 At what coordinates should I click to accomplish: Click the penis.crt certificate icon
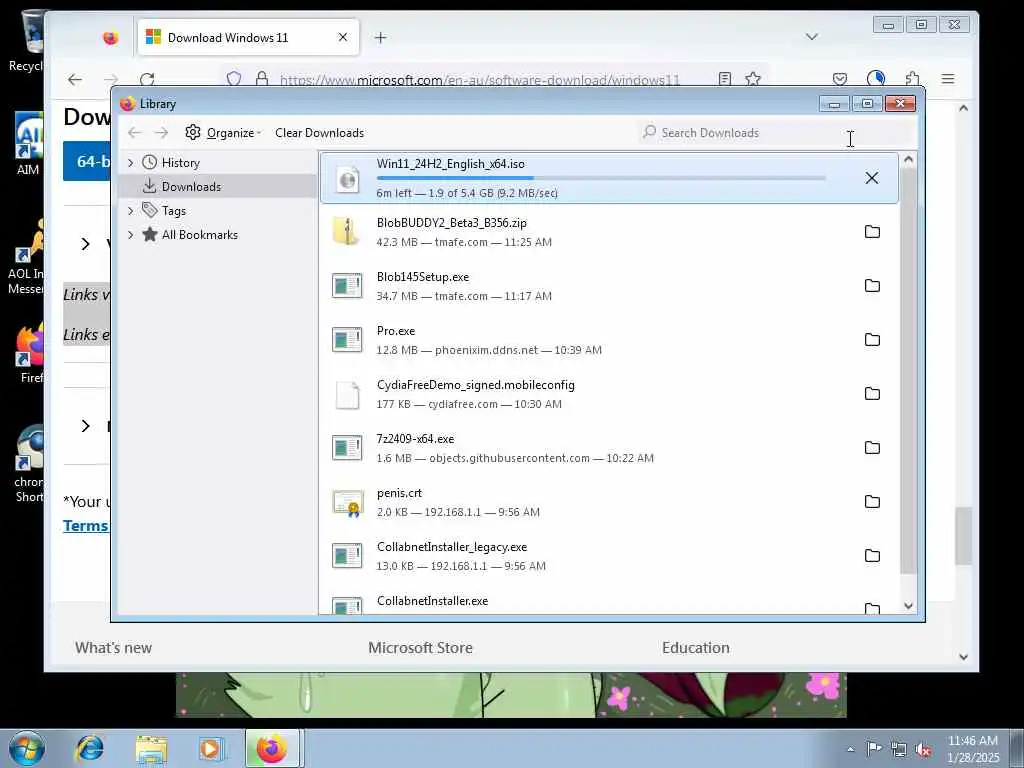click(347, 502)
